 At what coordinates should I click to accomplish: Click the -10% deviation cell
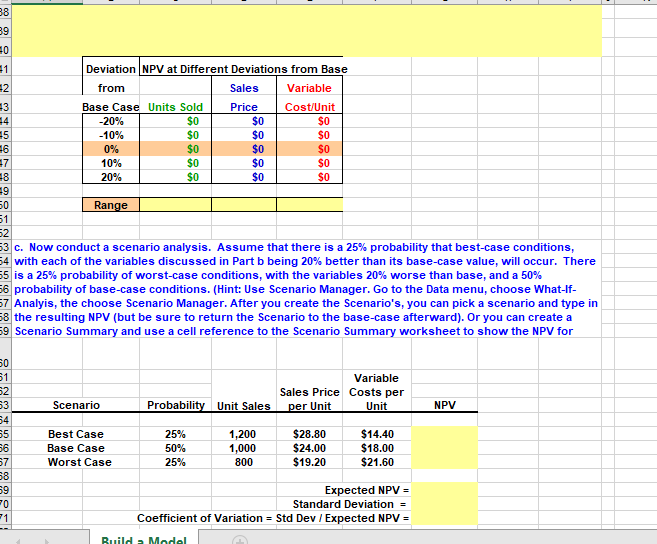[x=111, y=135]
